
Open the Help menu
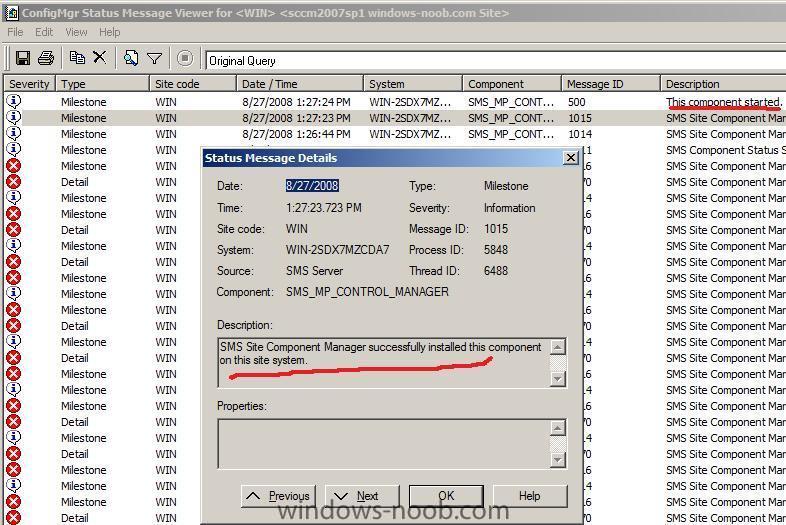[109, 32]
